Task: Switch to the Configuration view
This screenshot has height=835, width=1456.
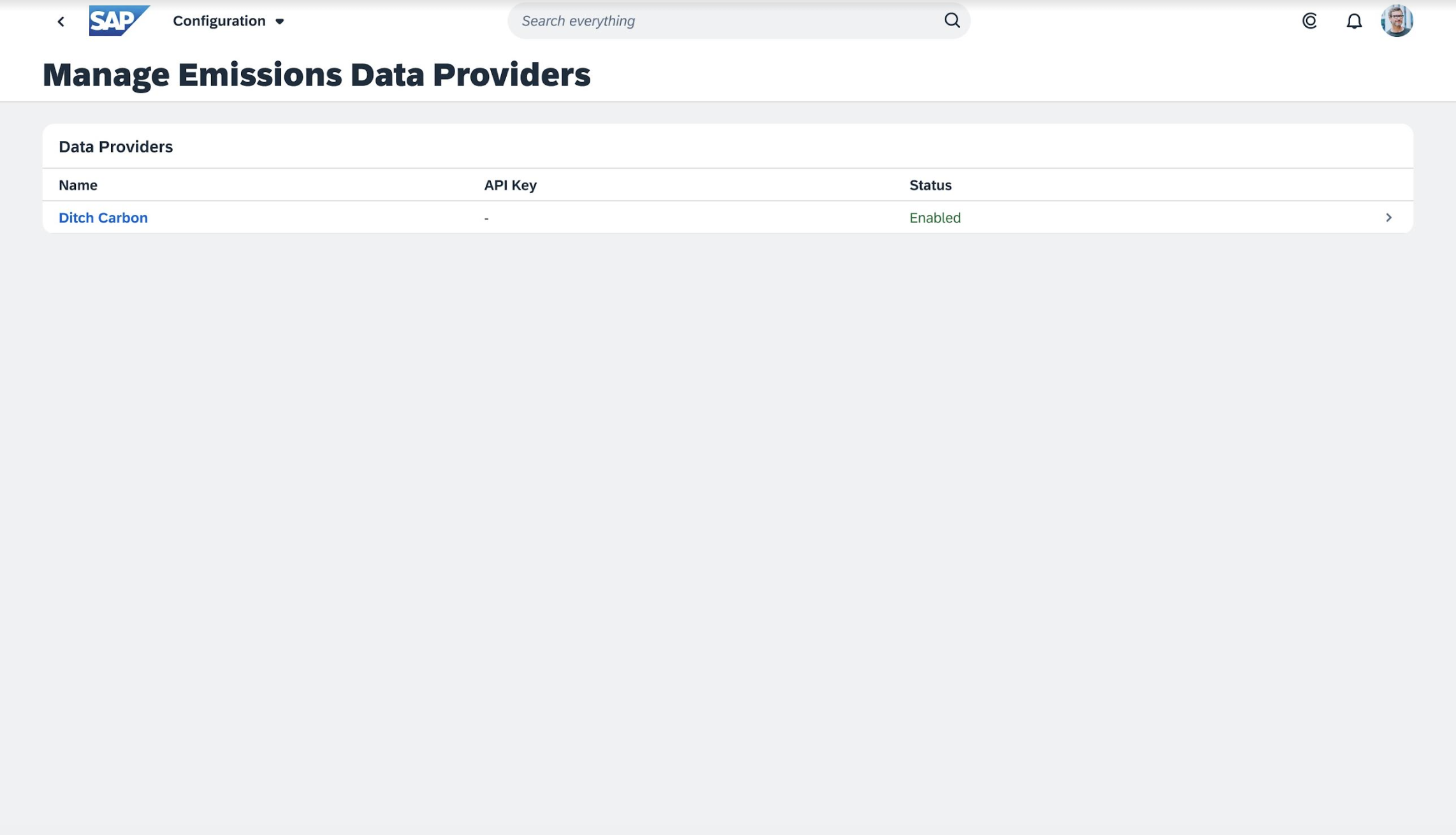Action: [x=219, y=20]
